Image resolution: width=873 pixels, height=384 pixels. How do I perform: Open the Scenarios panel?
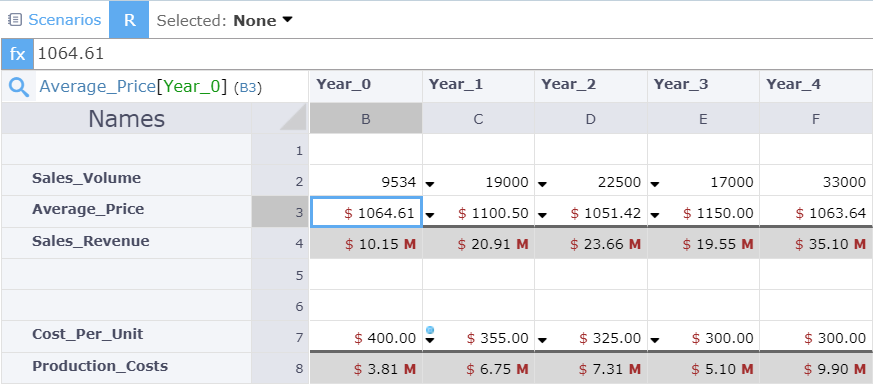click(65, 20)
